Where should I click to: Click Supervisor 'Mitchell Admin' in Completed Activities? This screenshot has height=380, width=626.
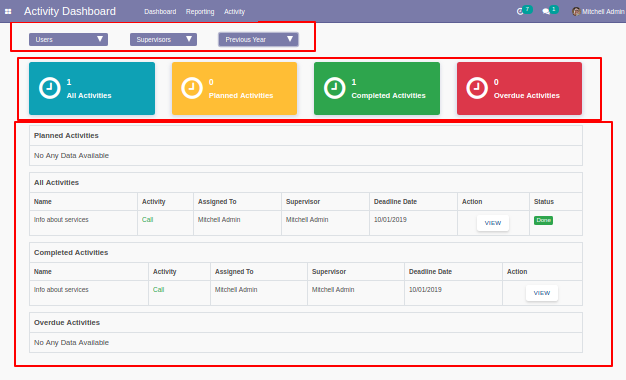333,289
